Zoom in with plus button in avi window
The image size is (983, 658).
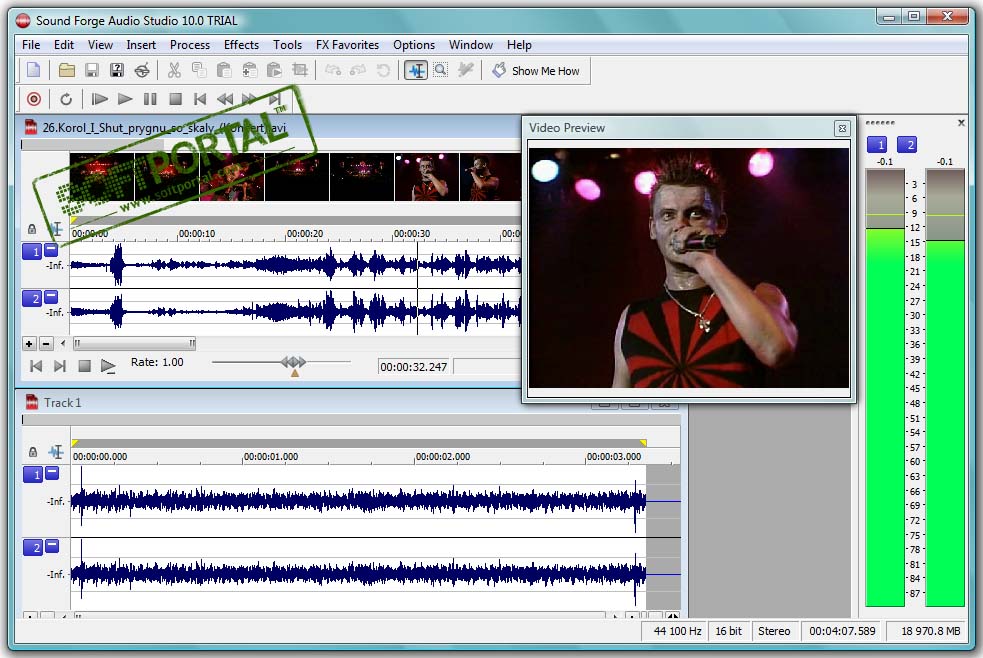click(29, 344)
